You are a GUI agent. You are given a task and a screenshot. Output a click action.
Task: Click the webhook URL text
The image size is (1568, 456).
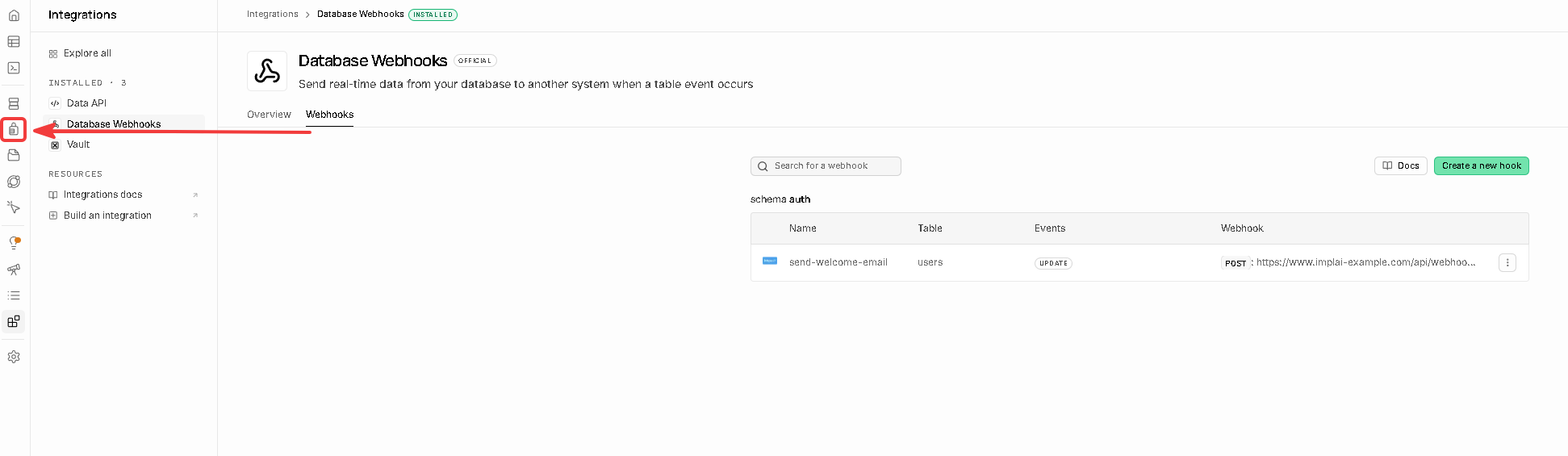coord(1365,262)
